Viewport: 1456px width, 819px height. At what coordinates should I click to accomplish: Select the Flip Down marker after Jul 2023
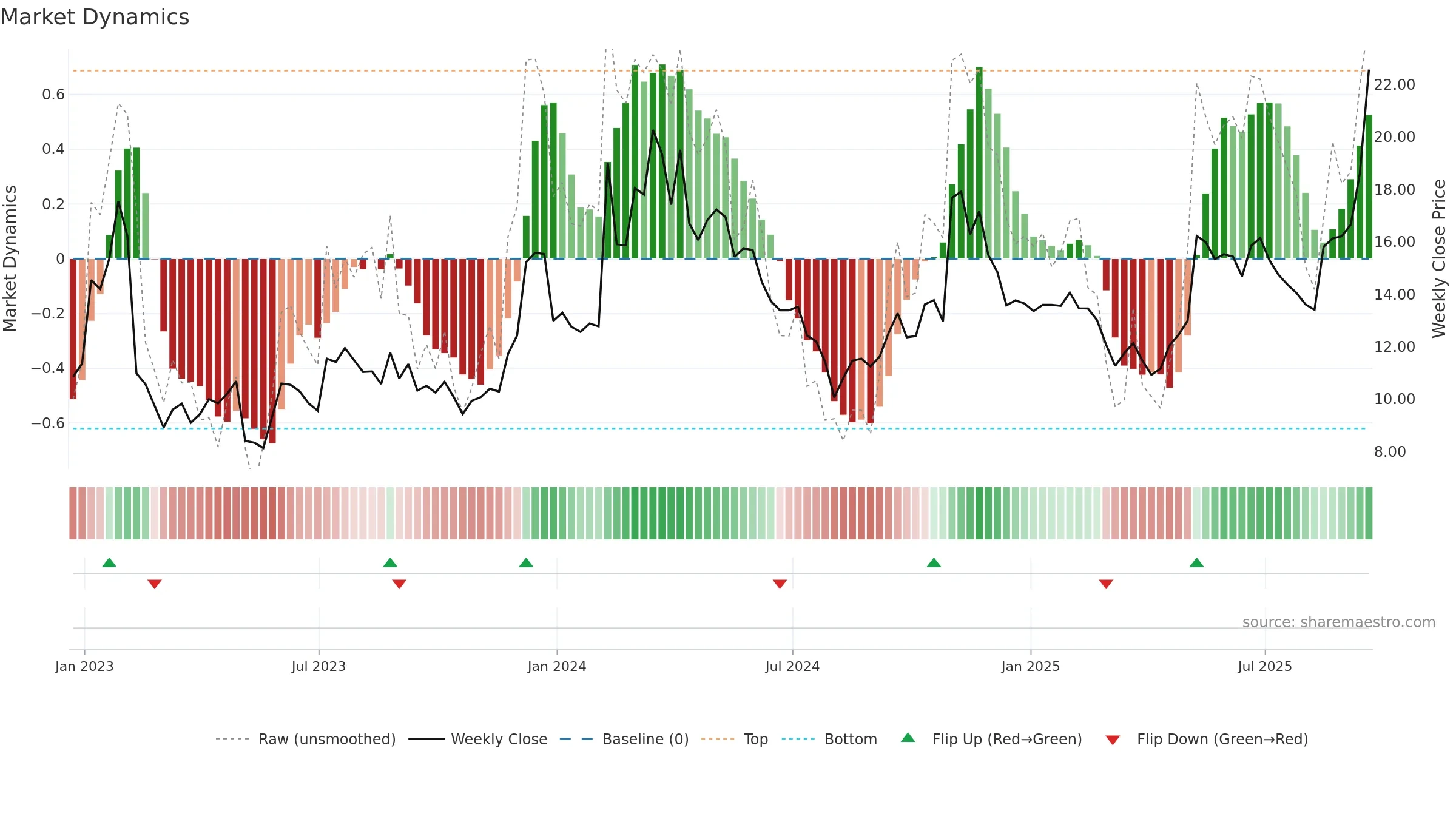click(x=399, y=584)
